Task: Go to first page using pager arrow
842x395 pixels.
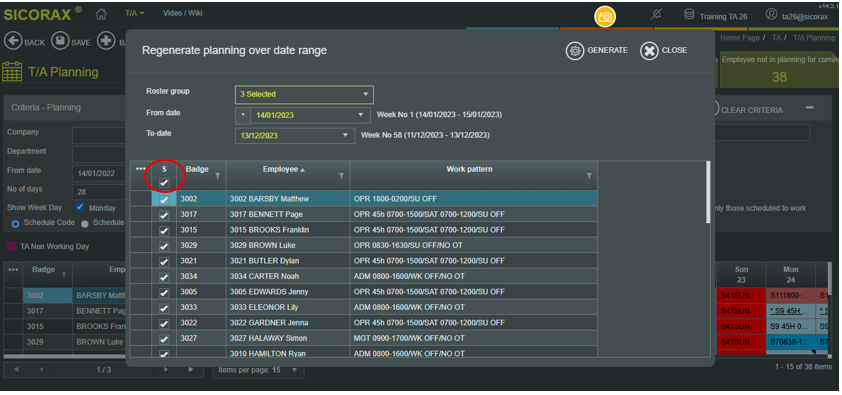Action: [x=16, y=370]
